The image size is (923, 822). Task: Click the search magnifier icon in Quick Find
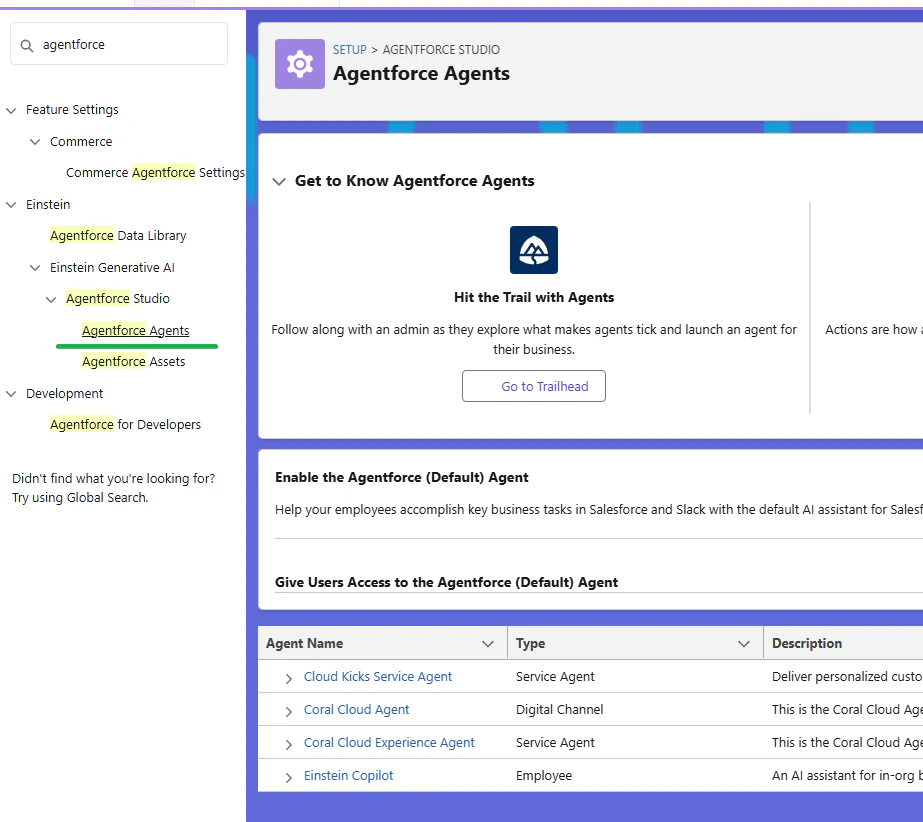coord(26,45)
